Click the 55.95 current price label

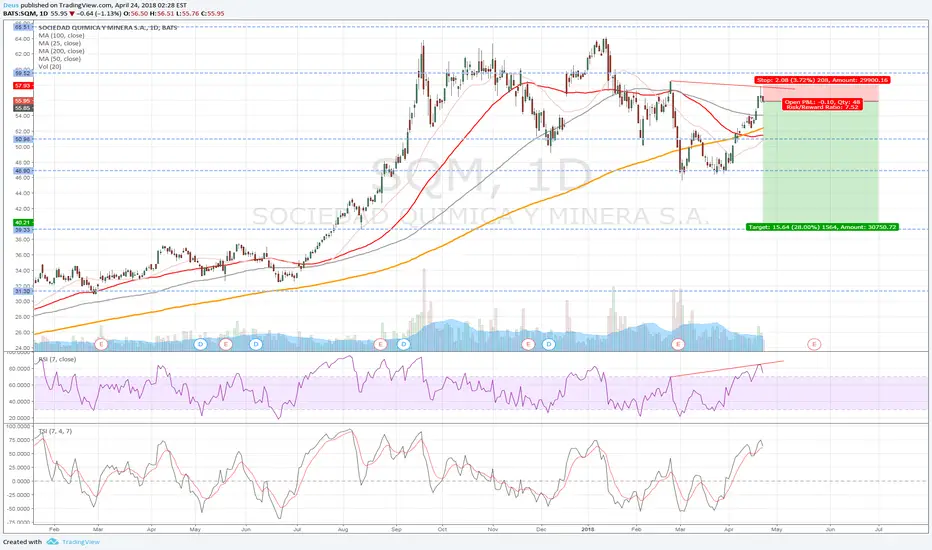point(22,102)
